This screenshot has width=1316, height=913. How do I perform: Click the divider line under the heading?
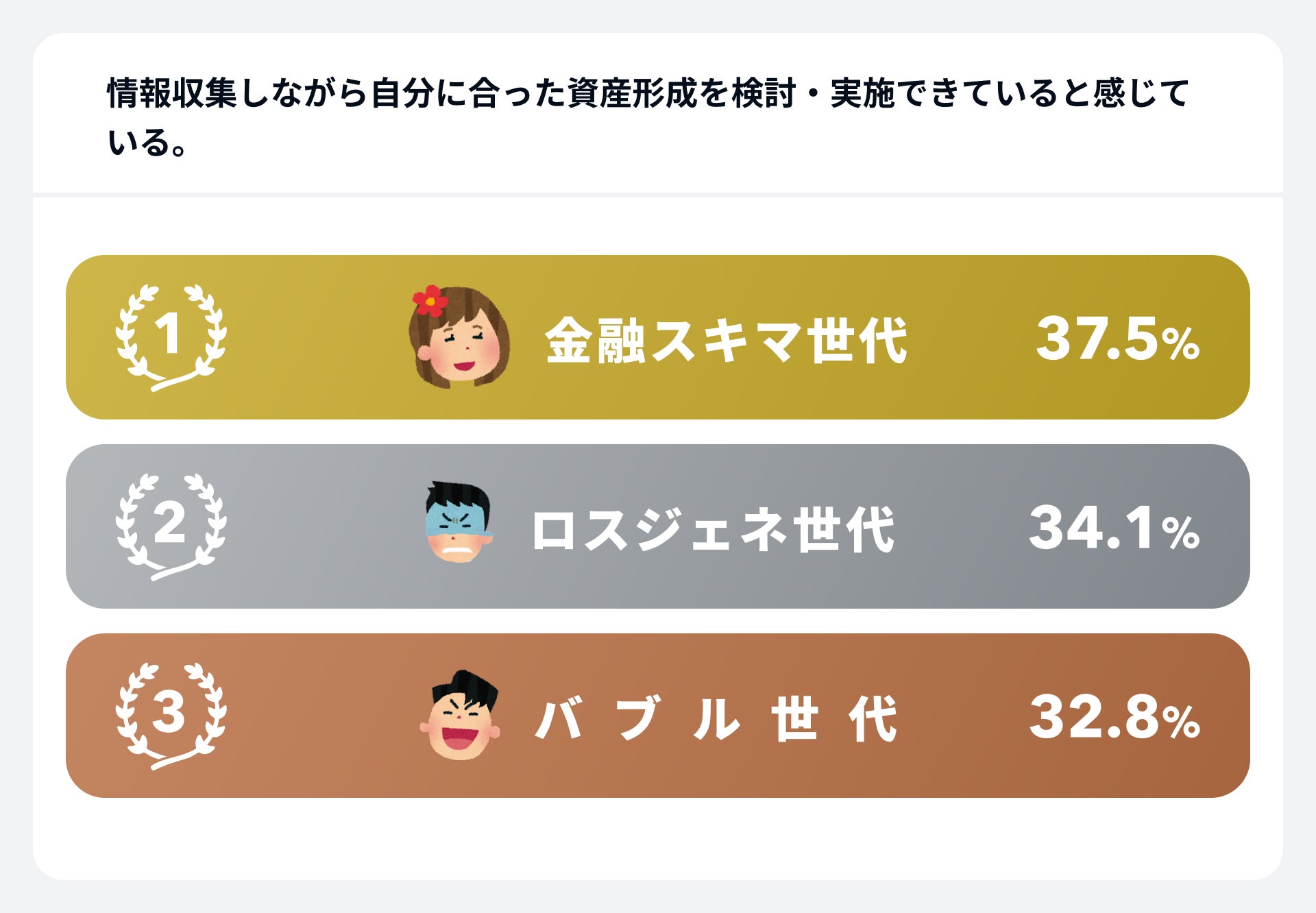658,195
